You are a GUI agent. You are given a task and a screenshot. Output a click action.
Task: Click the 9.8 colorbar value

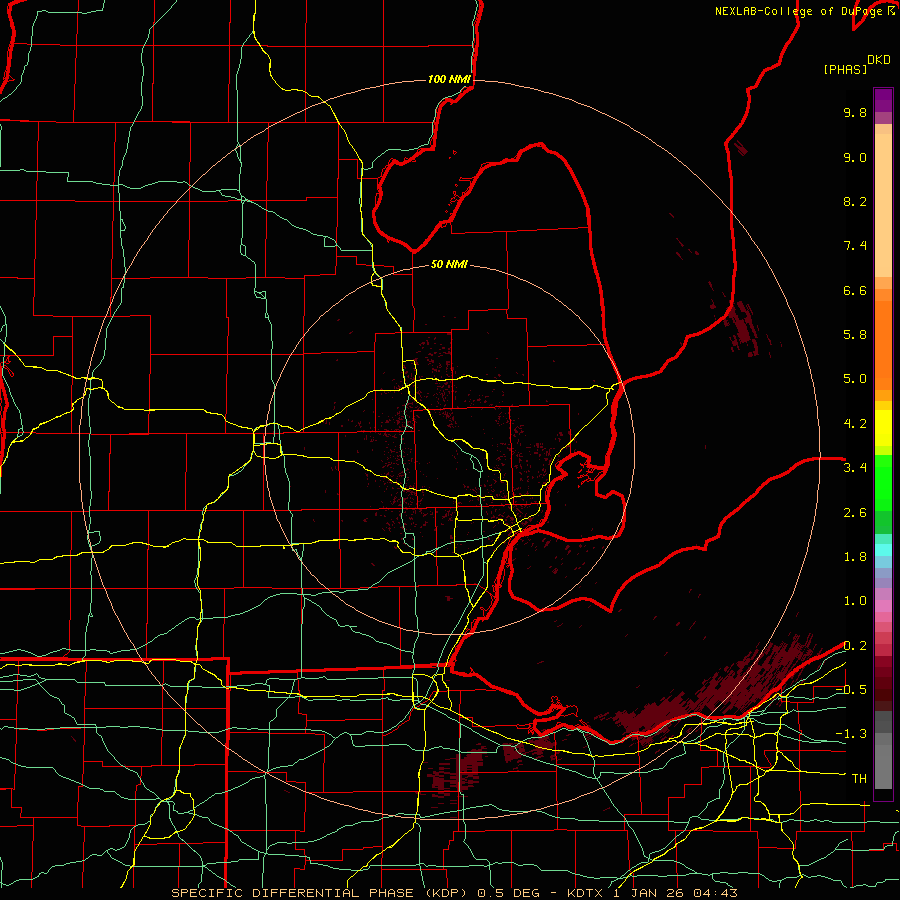[x=855, y=112]
